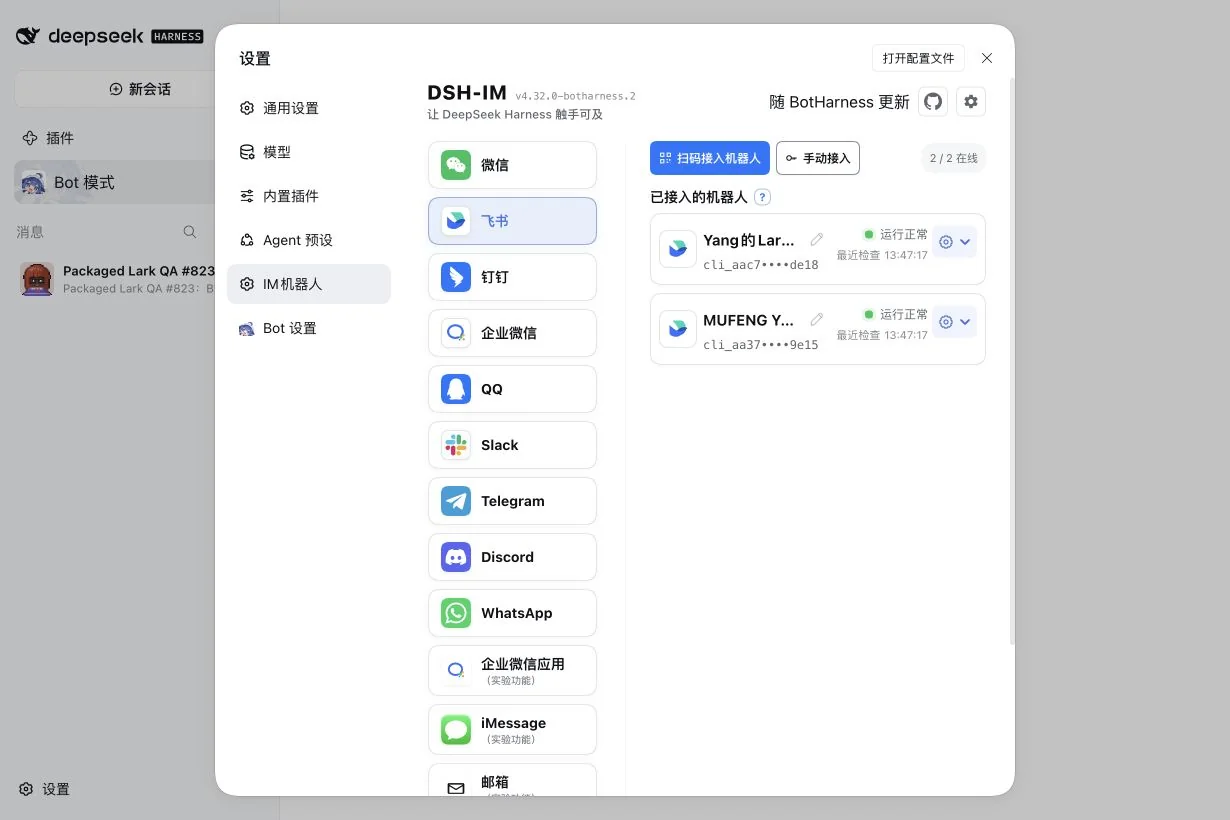Click 扫码接入机器人 button
Image resolution: width=1230 pixels, height=820 pixels.
pyautogui.click(x=710, y=158)
